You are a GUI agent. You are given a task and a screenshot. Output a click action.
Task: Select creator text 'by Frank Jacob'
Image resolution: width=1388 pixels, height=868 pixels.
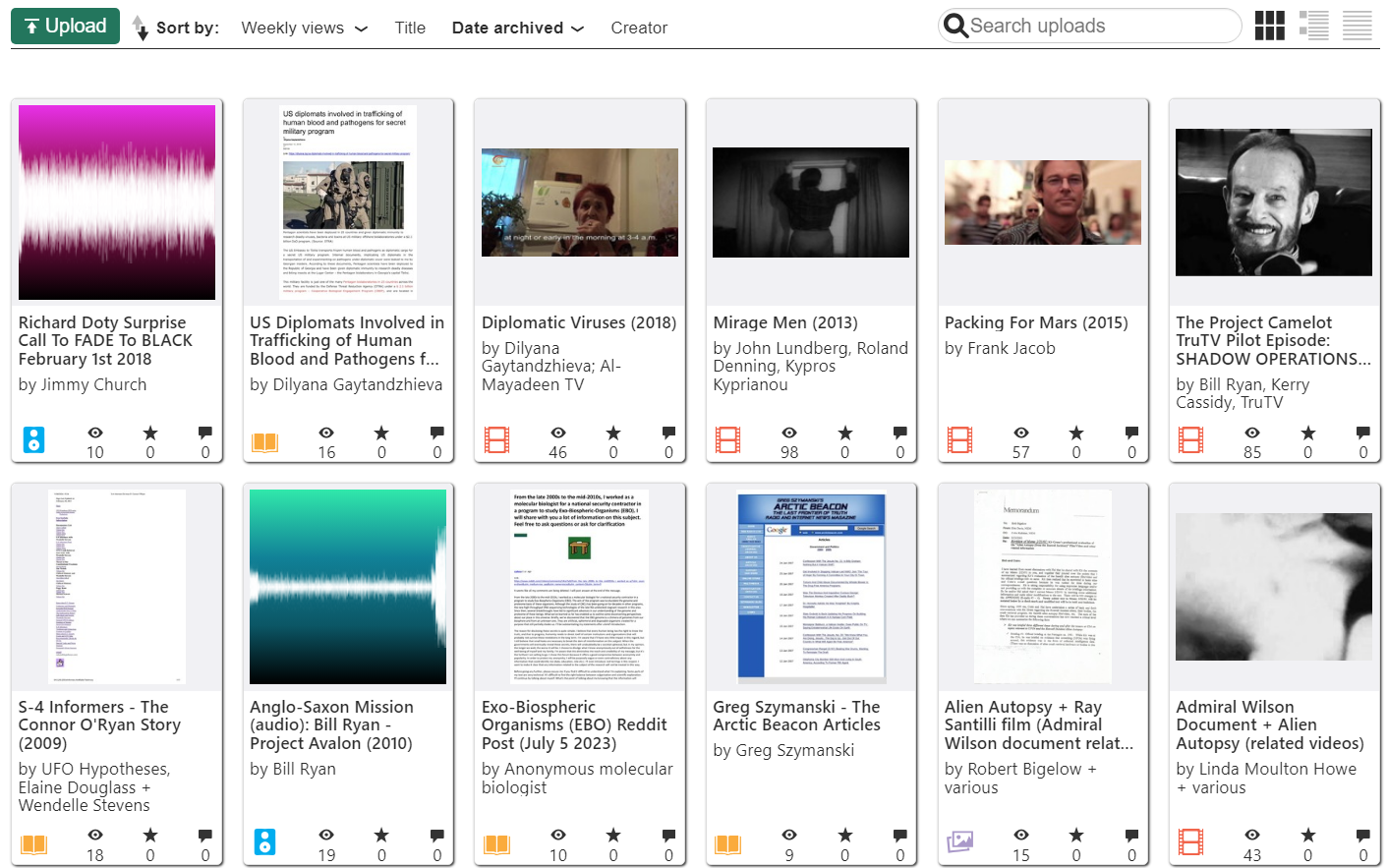(x=1000, y=348)
